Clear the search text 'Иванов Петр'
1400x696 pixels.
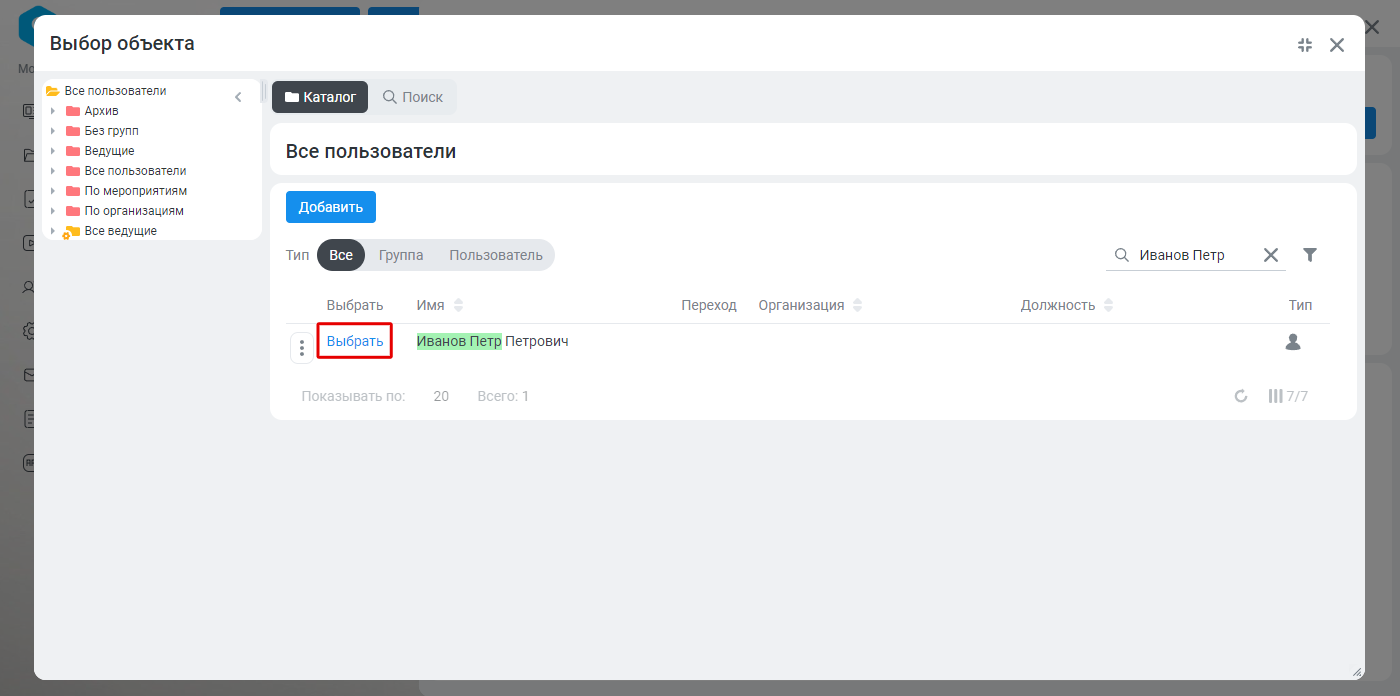pyautogui.click(x=1271, y=255)
